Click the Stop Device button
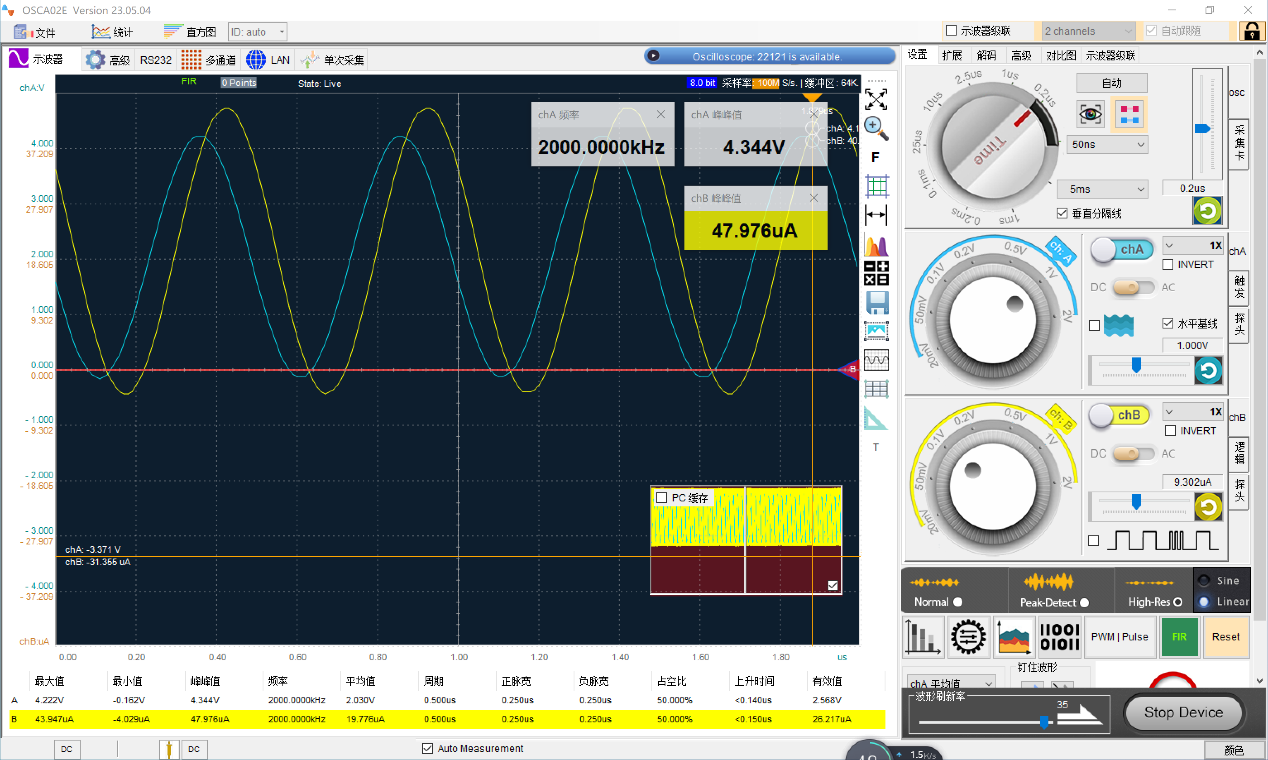This screenshot has height=760, width=1268. tap(1183, 712)
